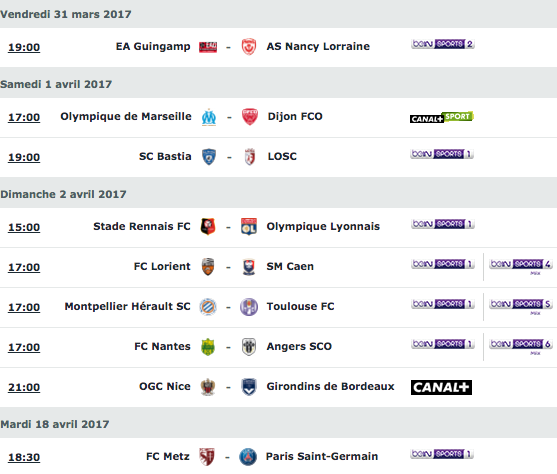Select the beIN Sports 2 channel logo

(x=443, y=44)
